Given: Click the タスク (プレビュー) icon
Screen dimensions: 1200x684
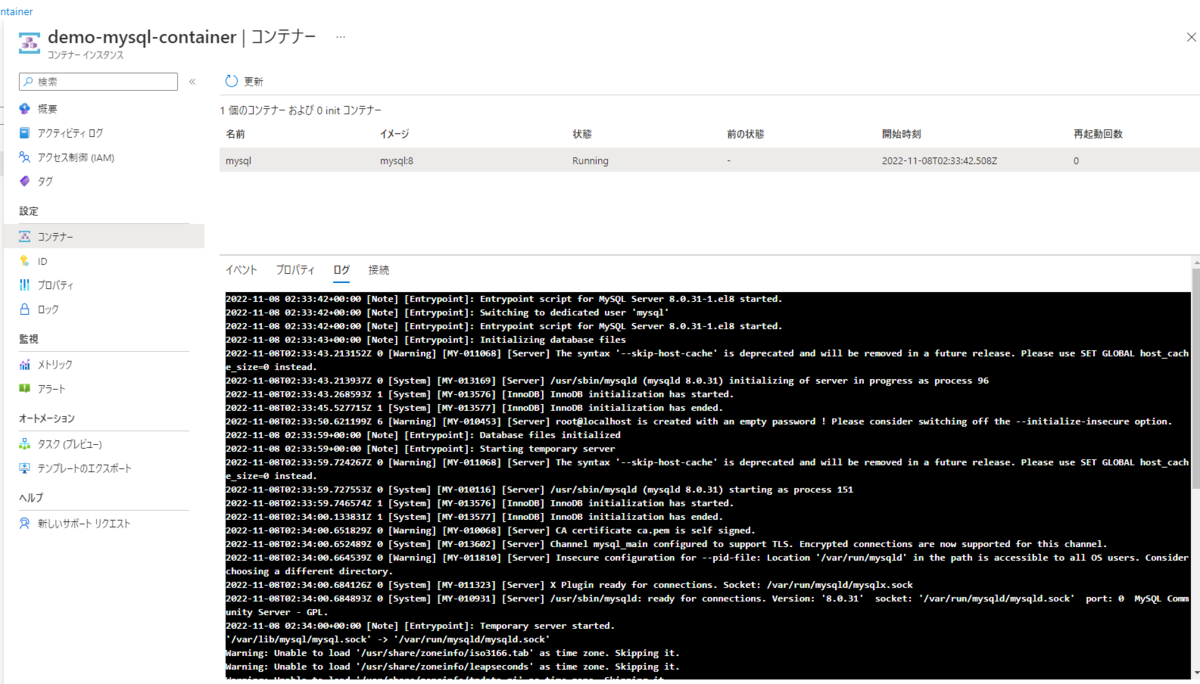Looking at the screenshot, I should click(x=25, y=444).
